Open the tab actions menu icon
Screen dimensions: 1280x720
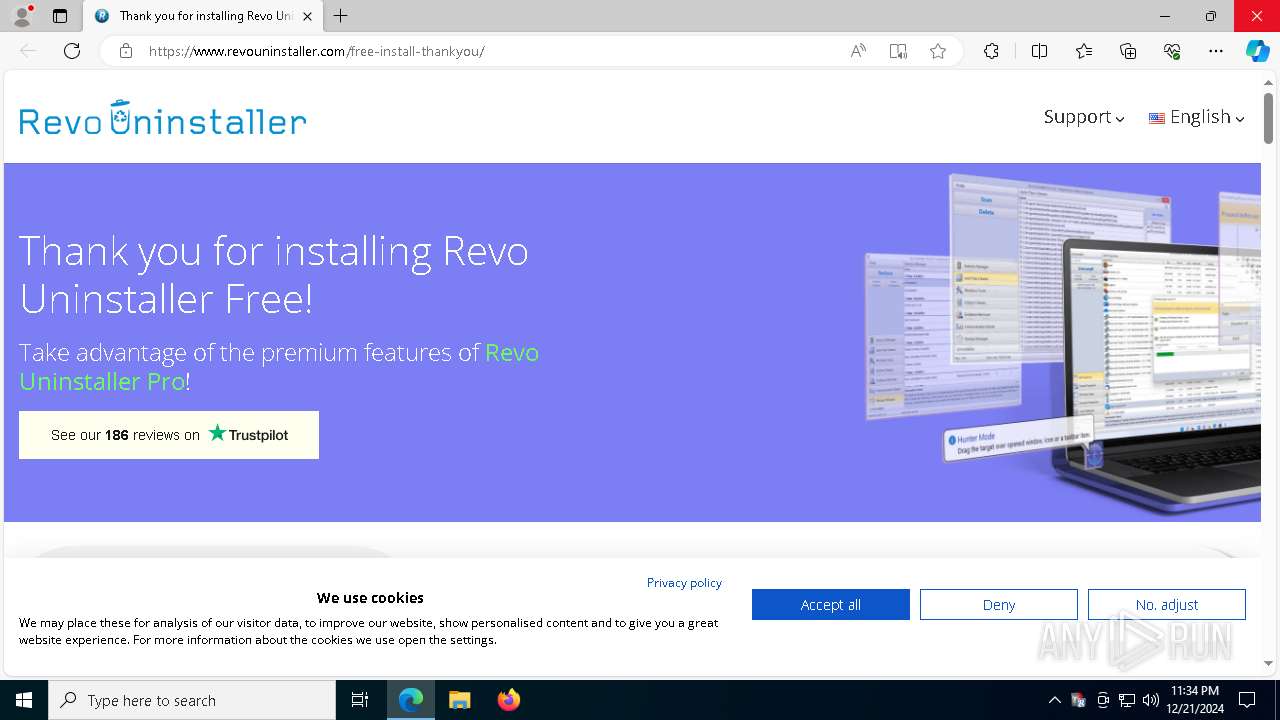click(x=60, y=16)
